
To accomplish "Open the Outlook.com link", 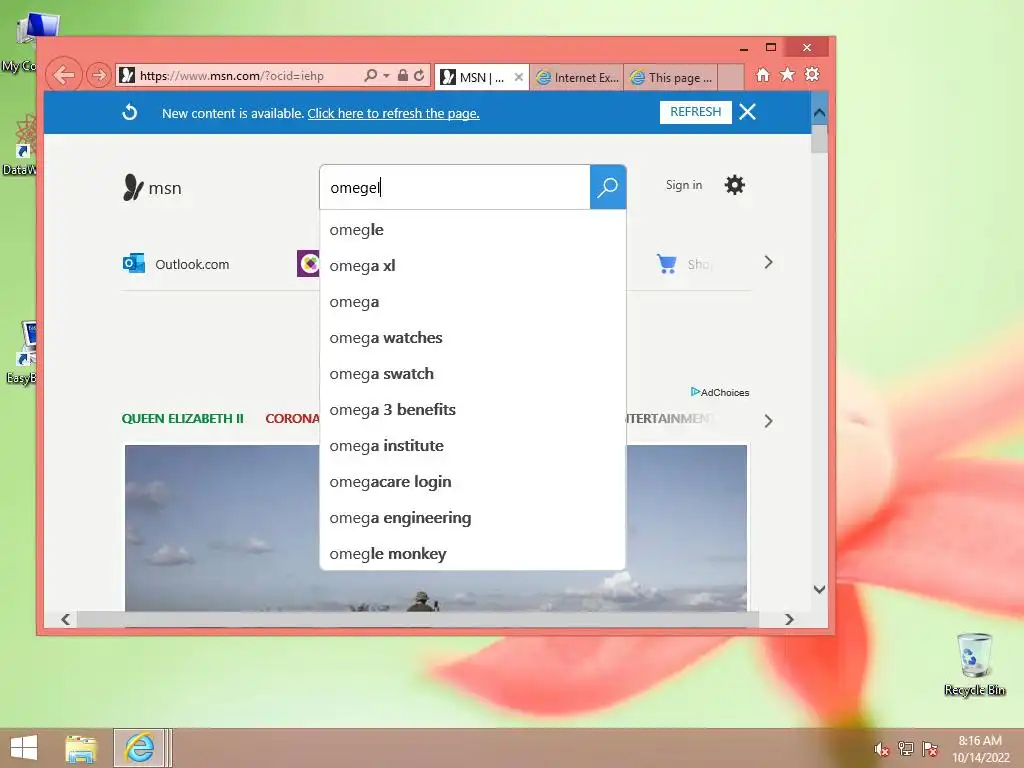I will [192, 264].
